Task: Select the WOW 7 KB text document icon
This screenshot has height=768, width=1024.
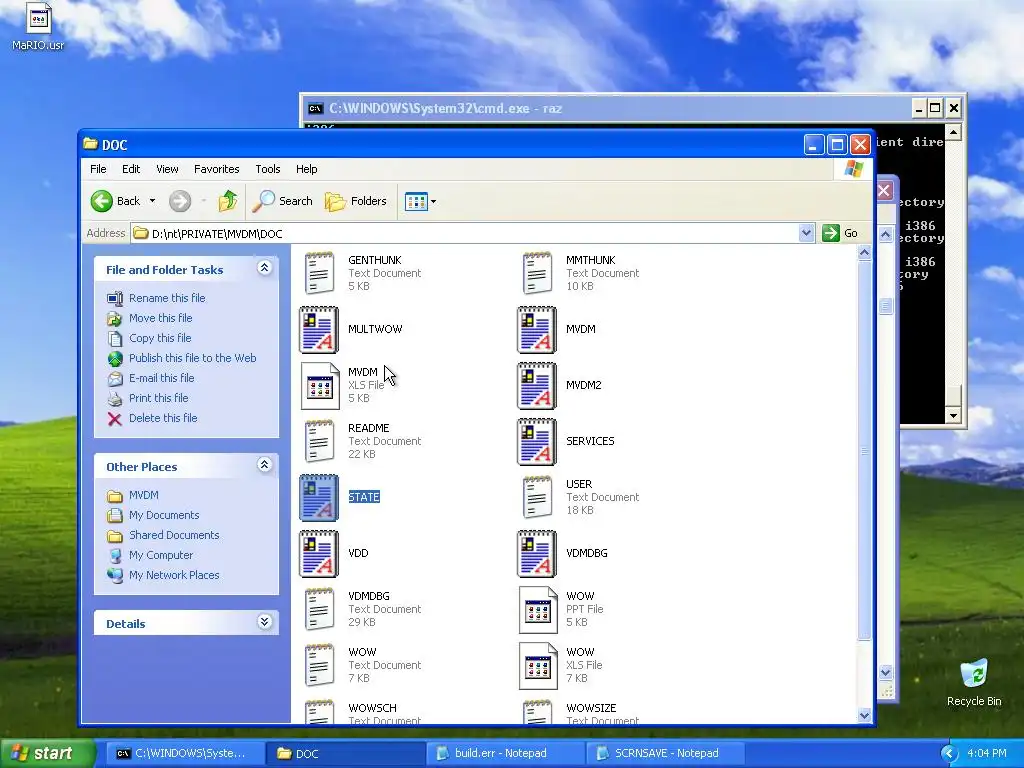Action: point(319,665)
